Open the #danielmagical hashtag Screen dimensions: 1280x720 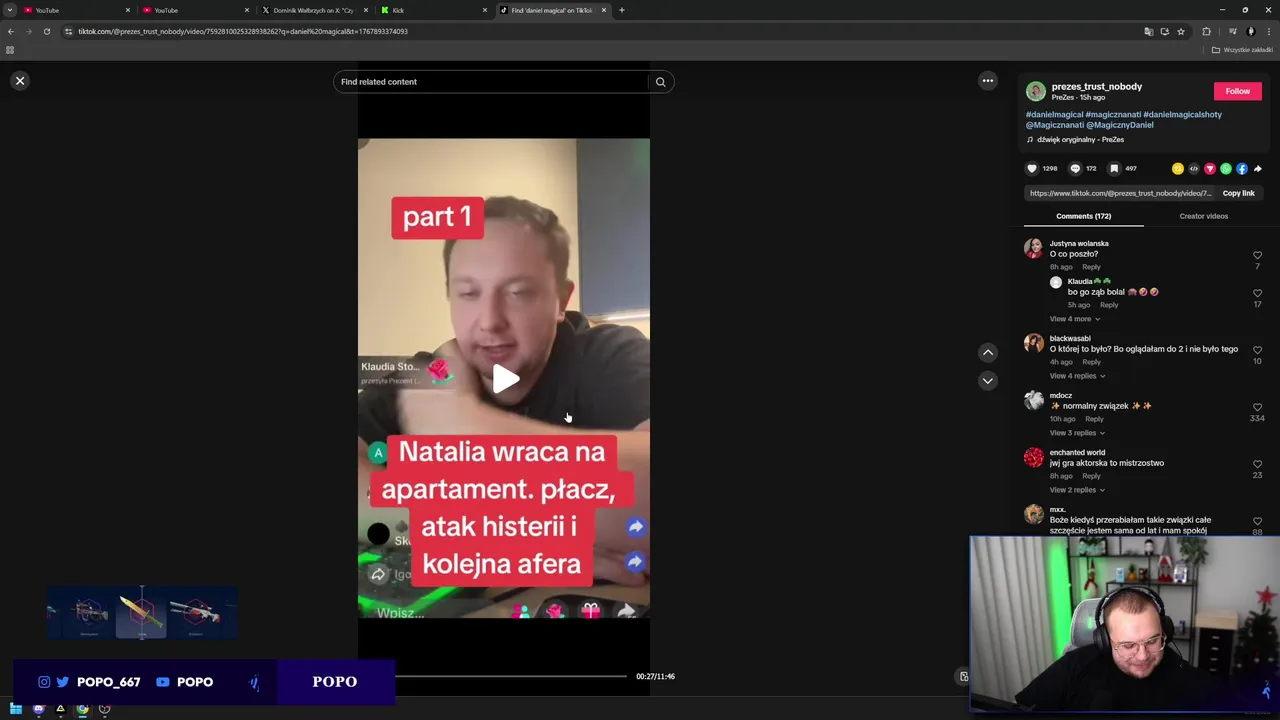tap(1054, 114)
